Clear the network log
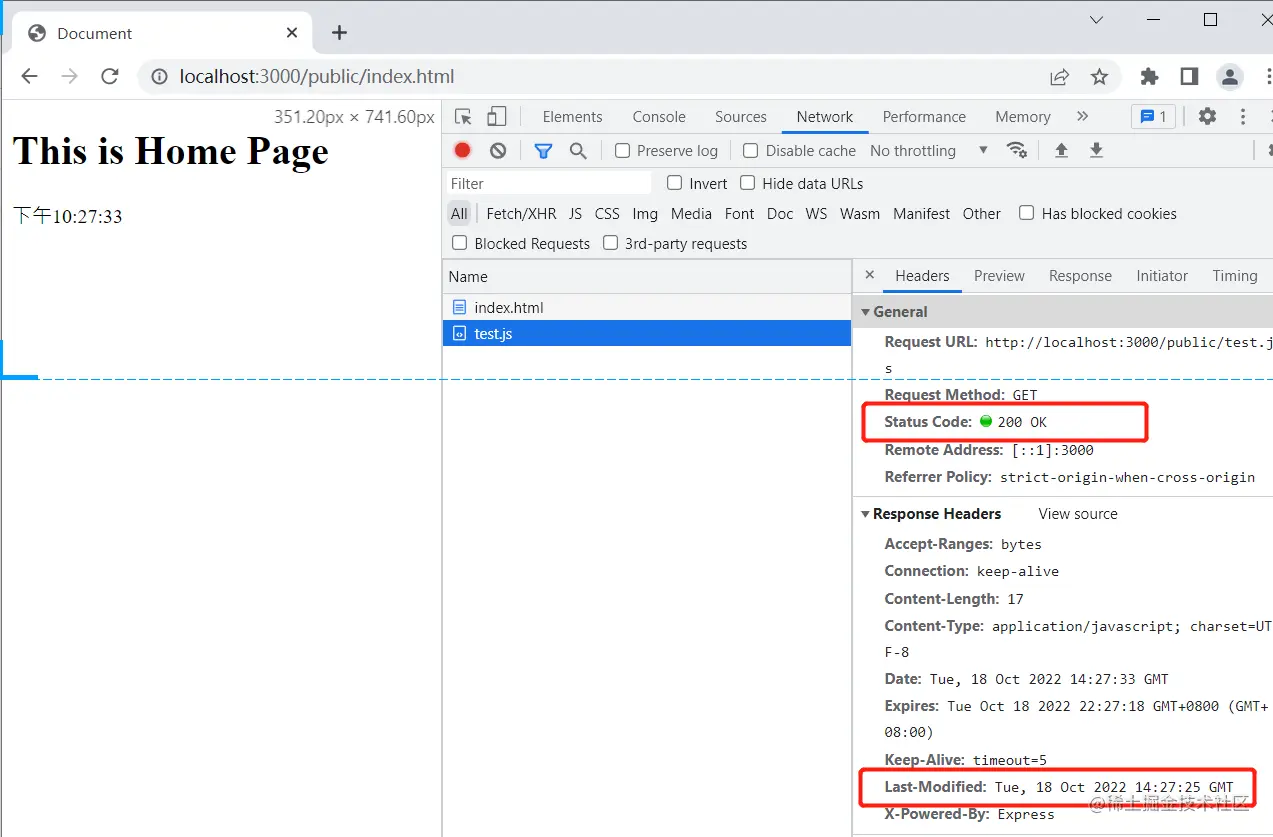The image size is (1273, 837). coord(498,150)
